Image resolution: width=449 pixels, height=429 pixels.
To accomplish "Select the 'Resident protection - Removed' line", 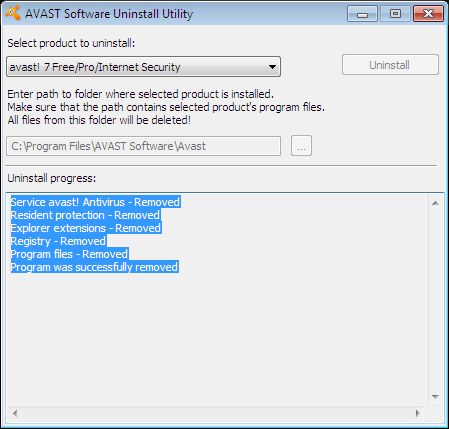I will point(85,215).
